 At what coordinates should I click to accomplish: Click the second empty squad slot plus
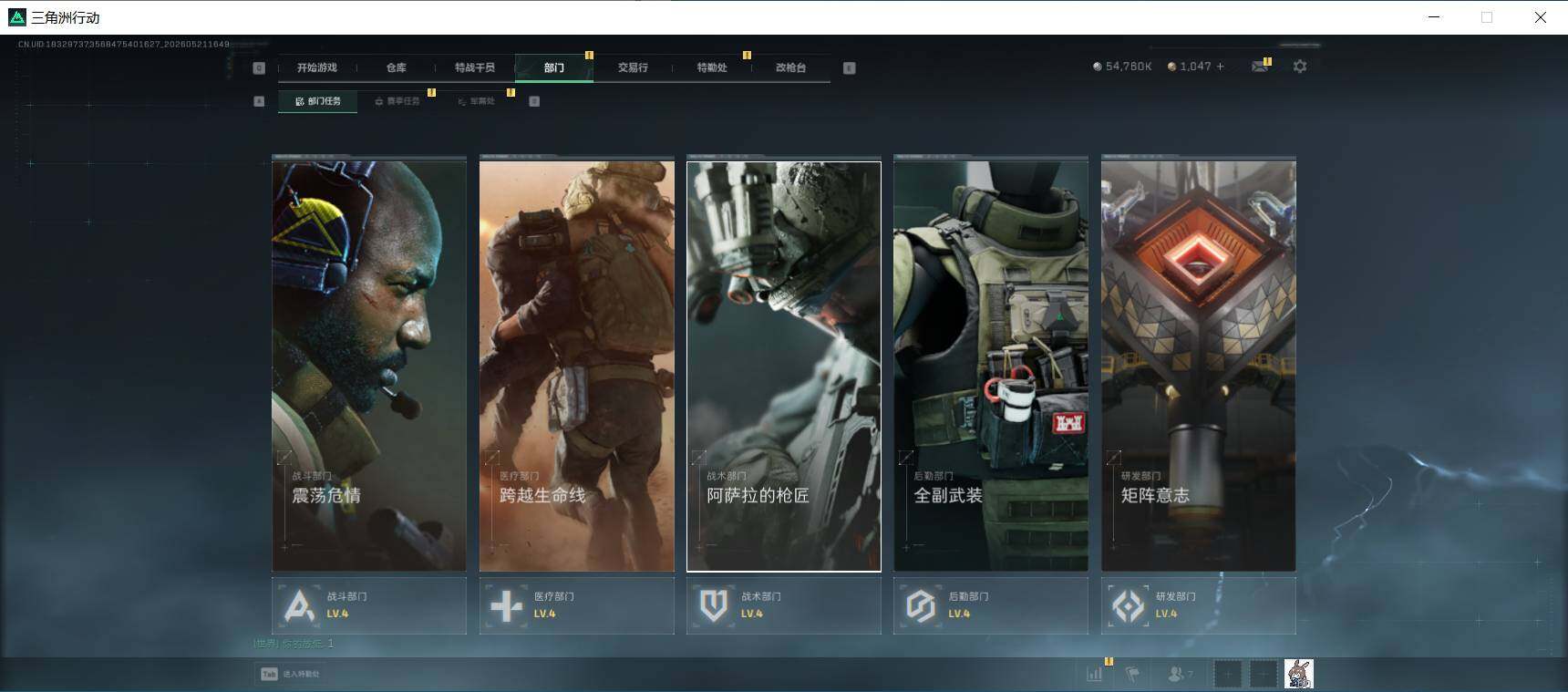click(x=1264, y=675)
